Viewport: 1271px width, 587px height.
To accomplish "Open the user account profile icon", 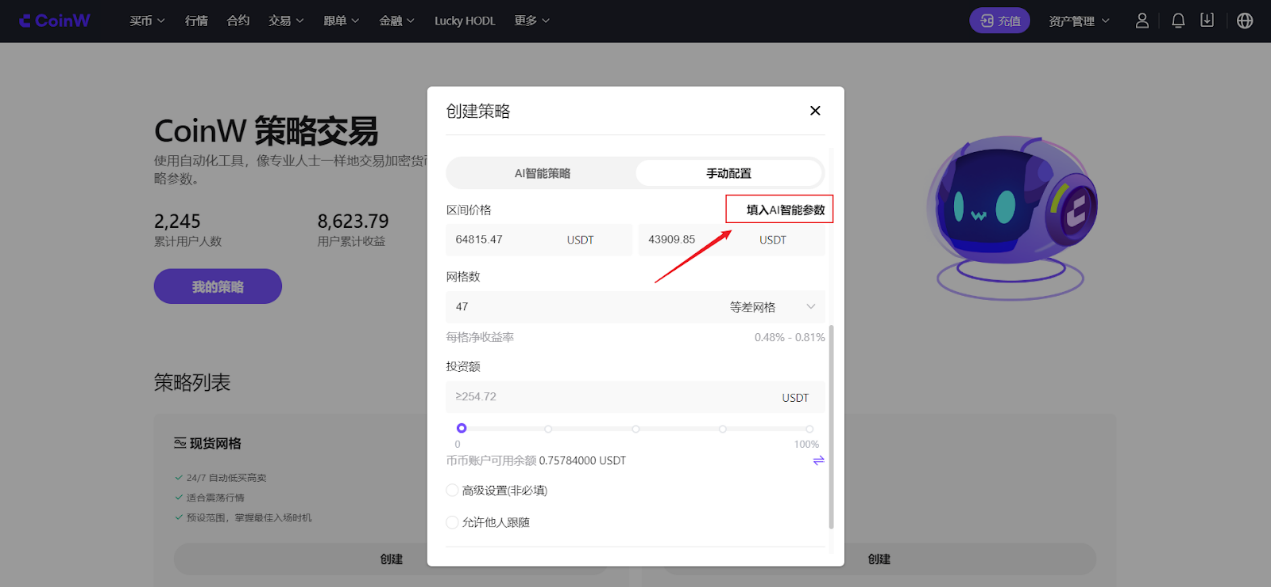I will 1142,21.
